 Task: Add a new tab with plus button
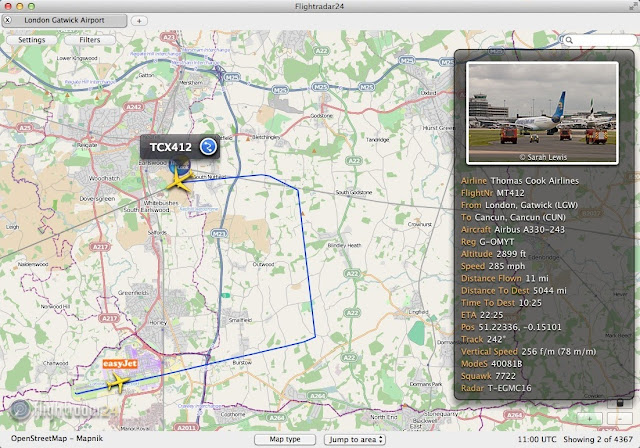139,21
